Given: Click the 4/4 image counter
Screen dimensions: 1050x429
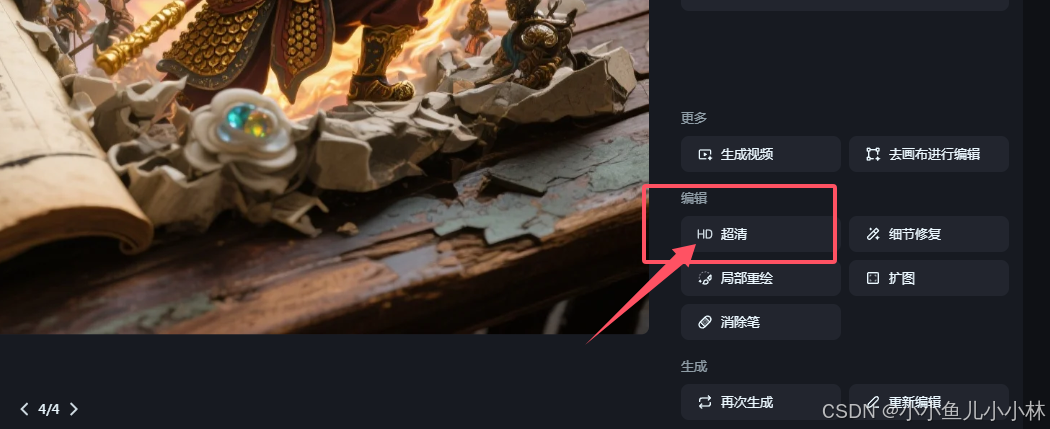Looking at the screenshot, I should (49, 409).
